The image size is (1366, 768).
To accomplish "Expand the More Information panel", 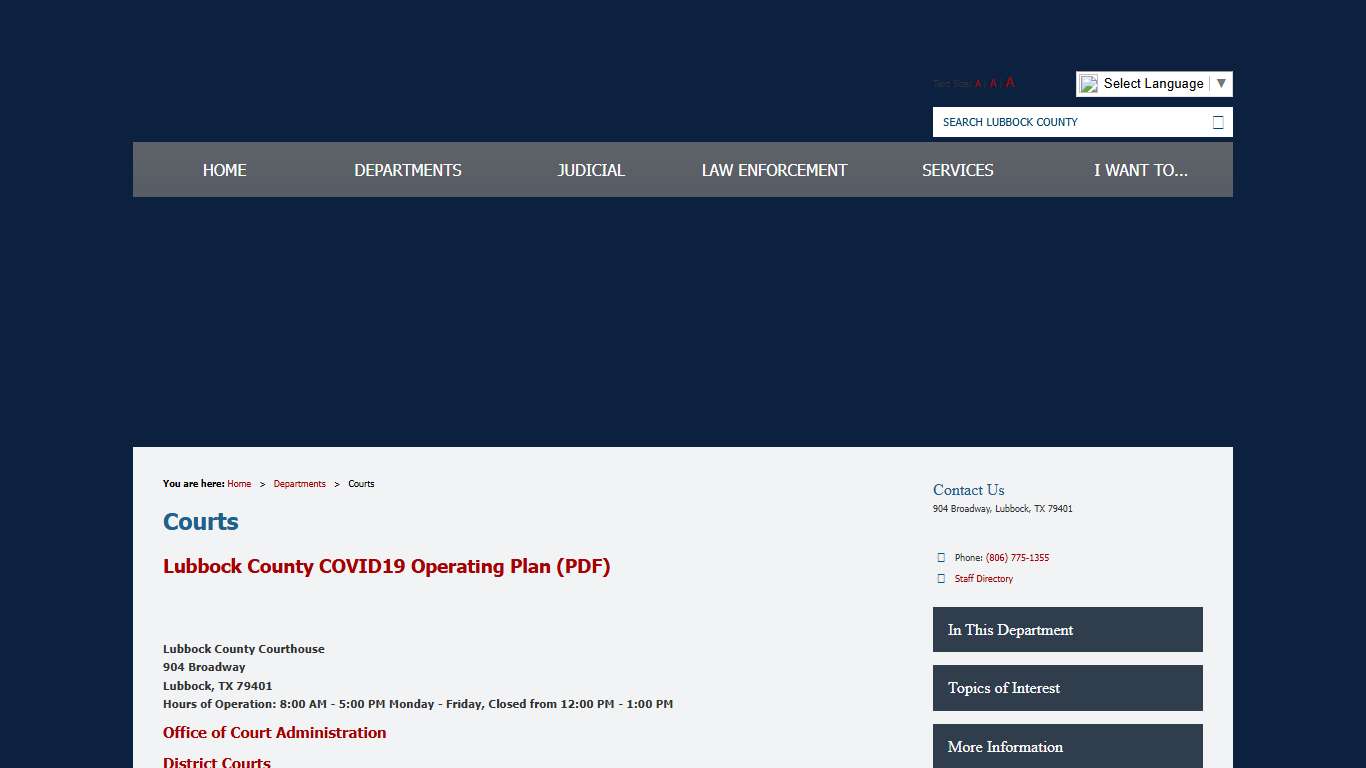I will 1067,746.
